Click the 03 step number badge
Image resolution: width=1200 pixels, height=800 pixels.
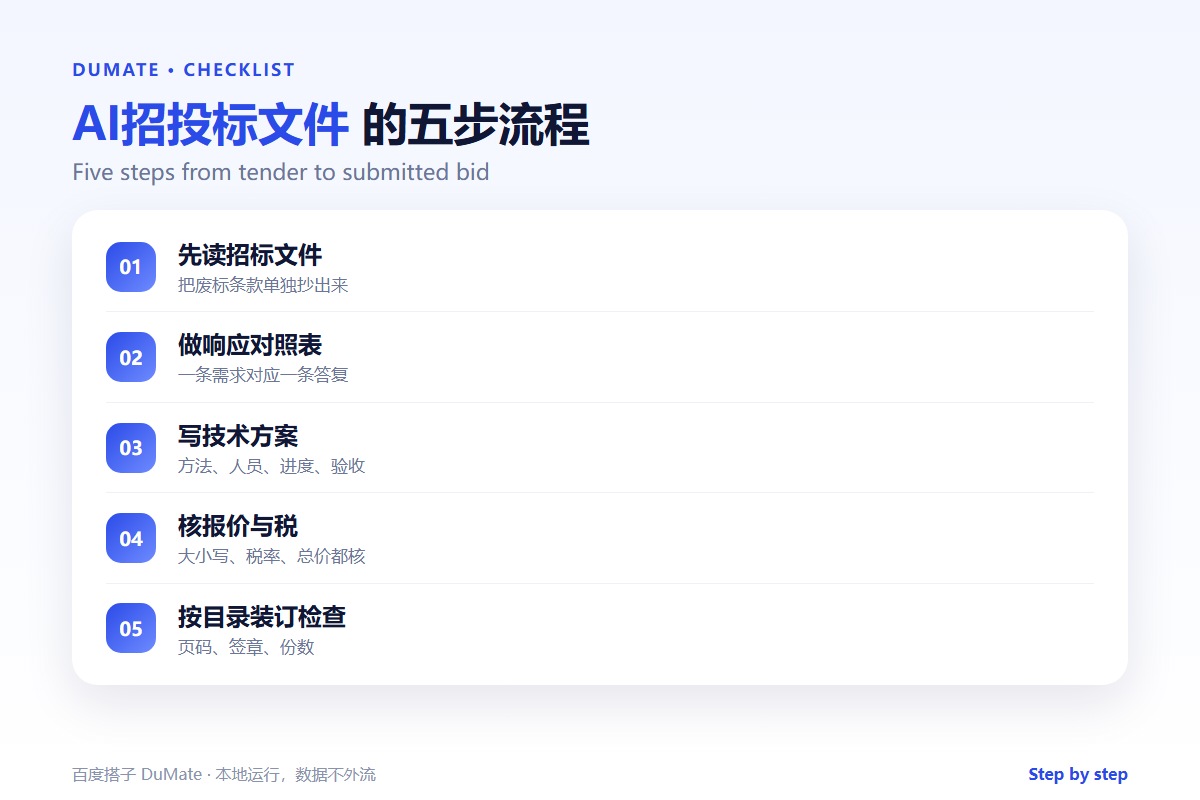coord(131,448)
